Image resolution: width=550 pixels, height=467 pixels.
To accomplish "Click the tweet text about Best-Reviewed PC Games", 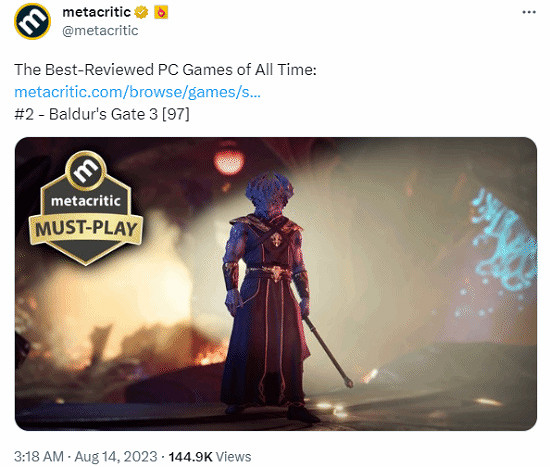I will click(x=165, y=70).
